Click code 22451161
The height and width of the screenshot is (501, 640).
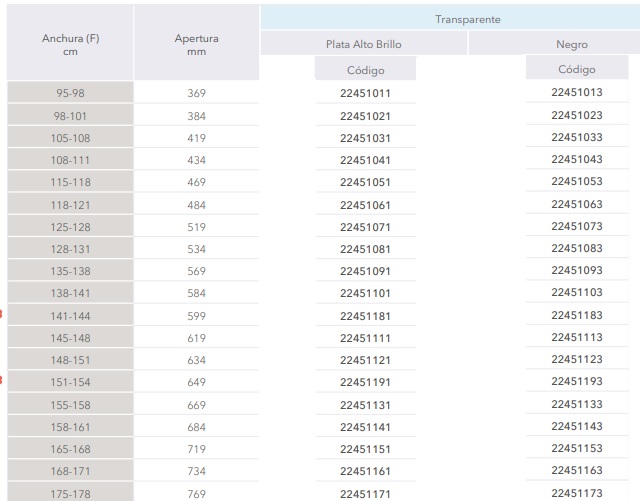point(365,471)
